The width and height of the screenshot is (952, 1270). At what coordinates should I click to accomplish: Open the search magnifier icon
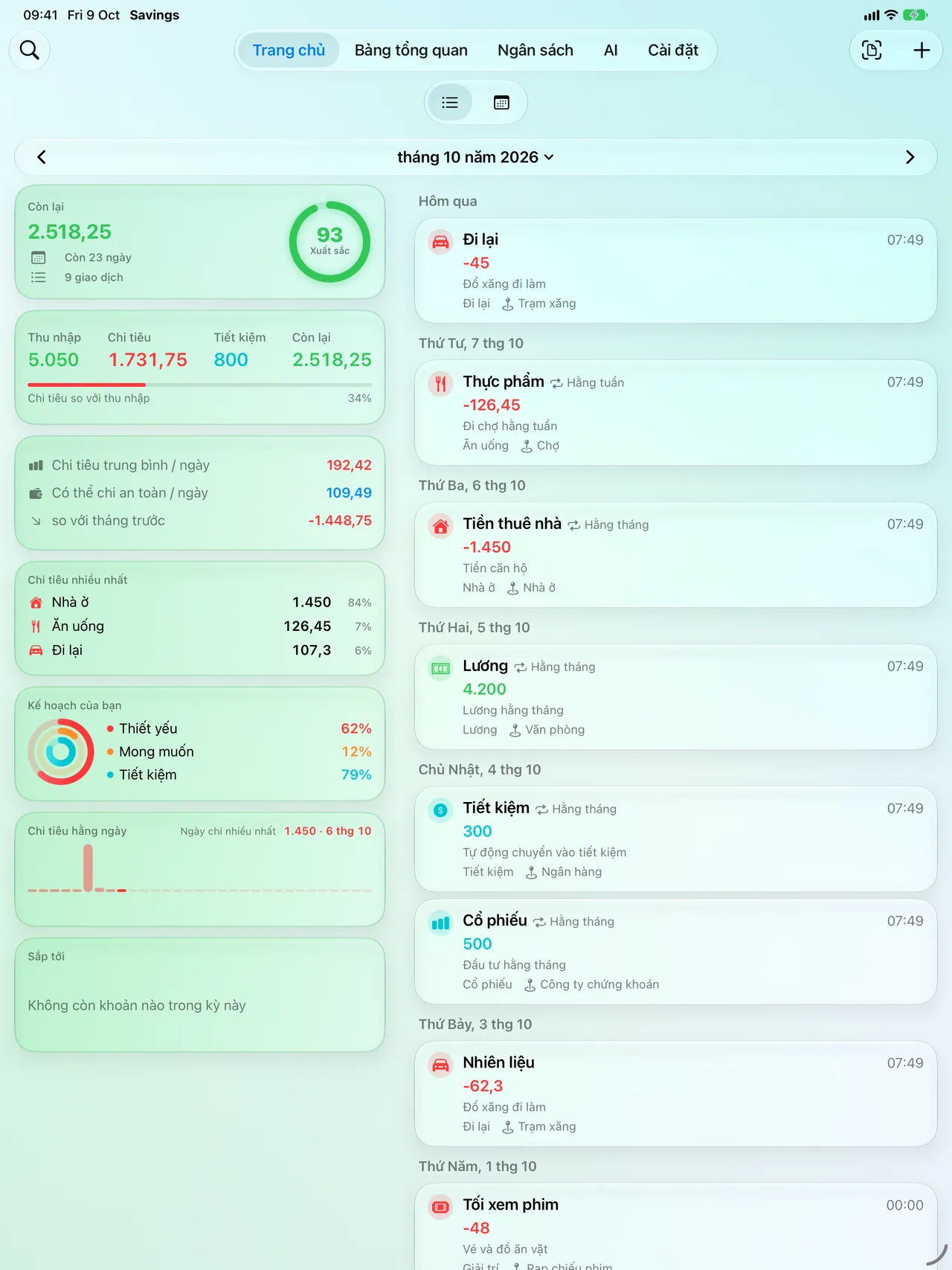click(x=30, y=50)
